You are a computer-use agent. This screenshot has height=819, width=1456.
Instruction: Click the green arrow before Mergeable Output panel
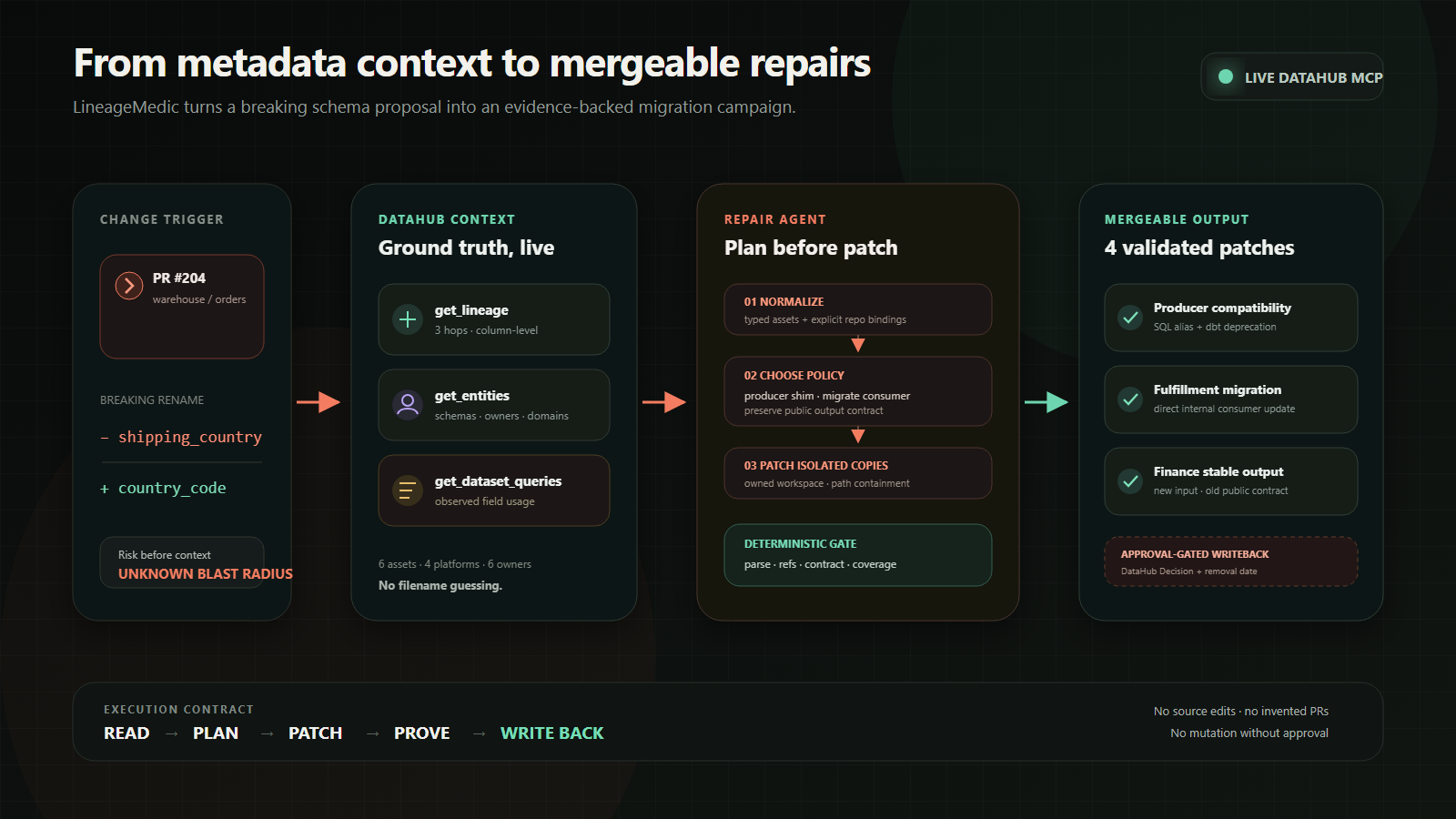(1046, 402)
